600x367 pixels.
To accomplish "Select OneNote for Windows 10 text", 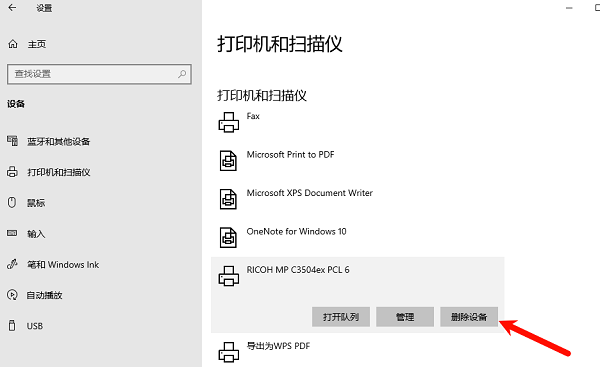I will pyautogui.click(x=297, y=232).
